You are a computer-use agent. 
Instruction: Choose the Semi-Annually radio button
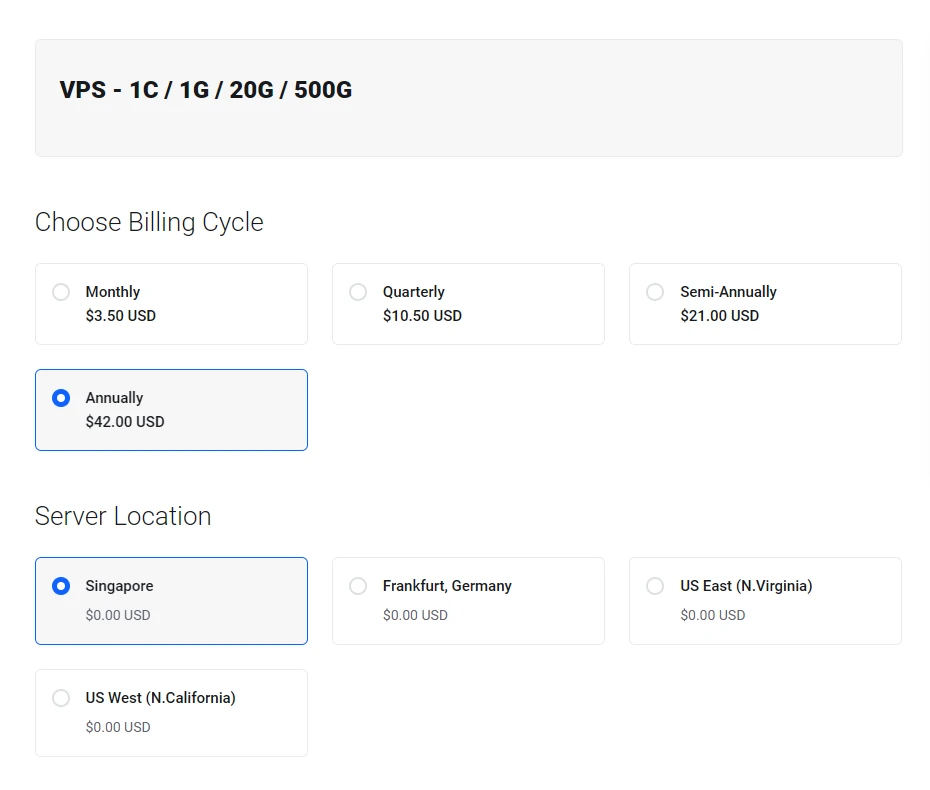click(655, 292)
